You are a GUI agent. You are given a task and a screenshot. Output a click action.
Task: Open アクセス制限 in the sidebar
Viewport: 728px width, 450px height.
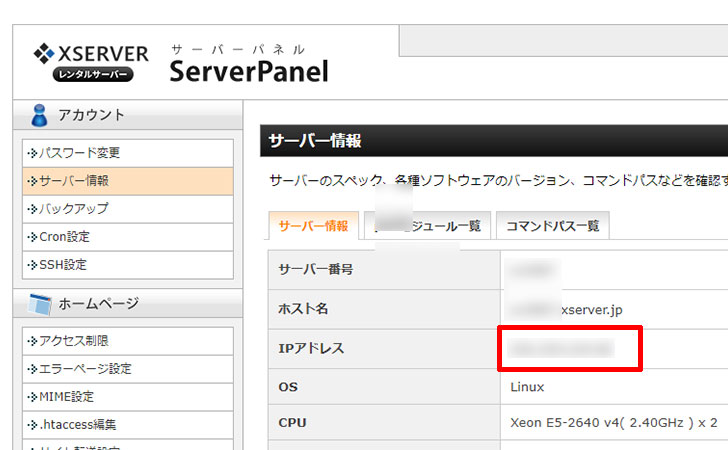click(128, 341)
